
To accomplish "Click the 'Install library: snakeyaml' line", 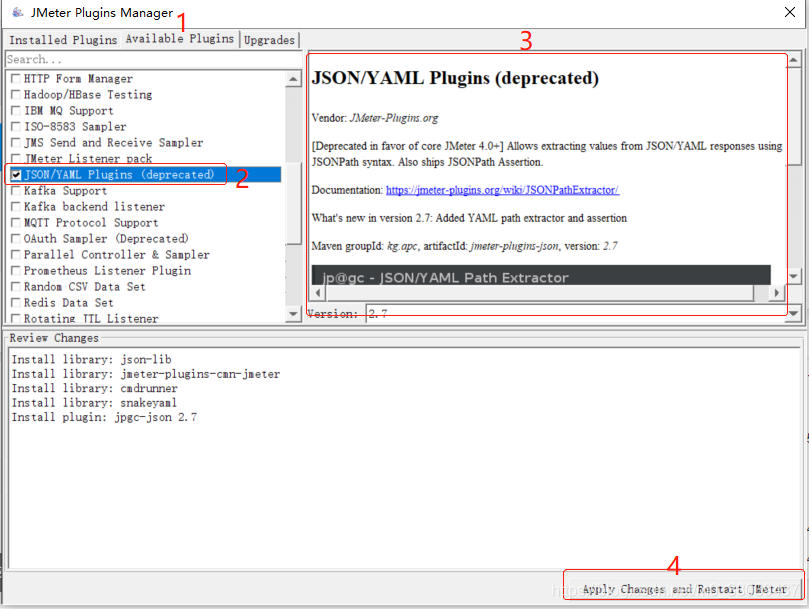I will [94, 403].
